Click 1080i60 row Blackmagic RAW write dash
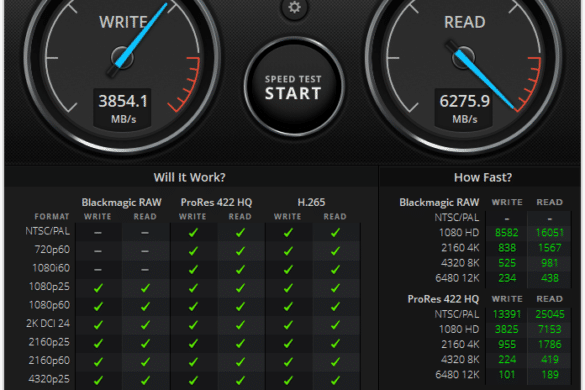 click(x=98, y=269)
